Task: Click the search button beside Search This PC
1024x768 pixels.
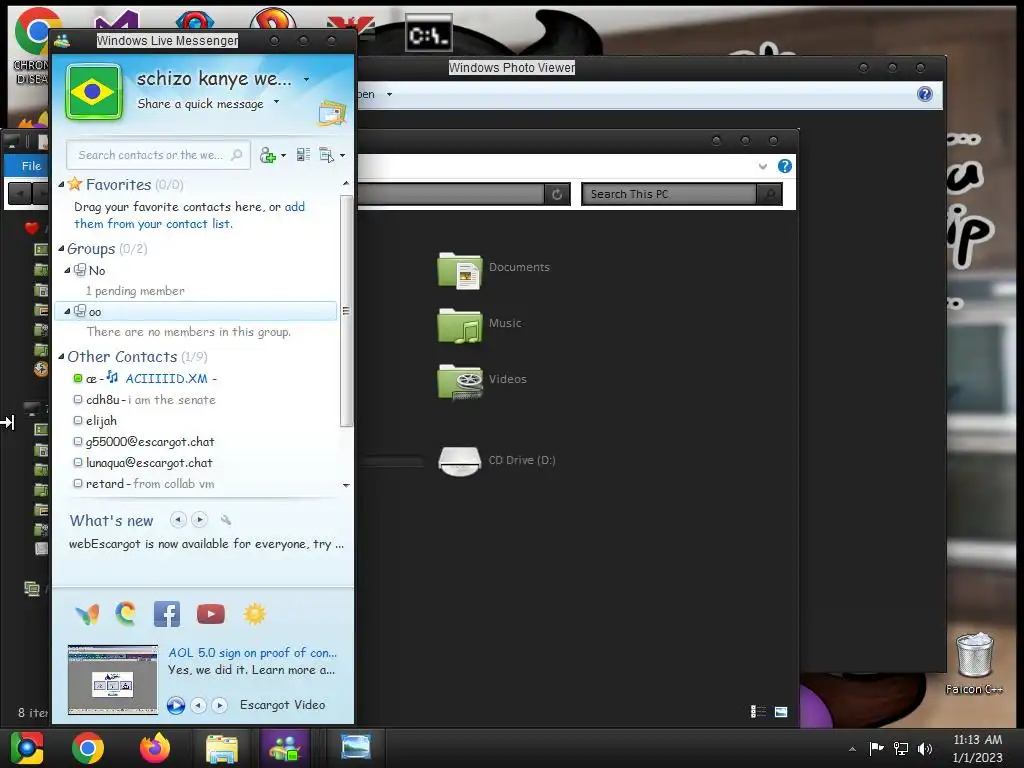Action: (x=770, y=194)
